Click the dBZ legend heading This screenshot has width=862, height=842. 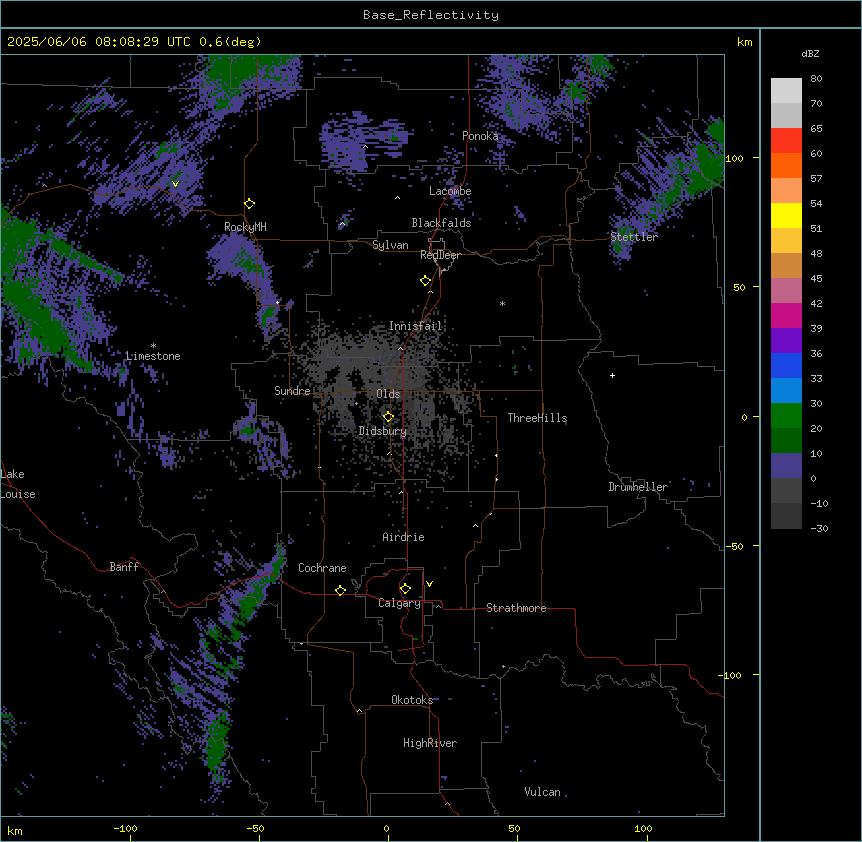click(810, 53)
